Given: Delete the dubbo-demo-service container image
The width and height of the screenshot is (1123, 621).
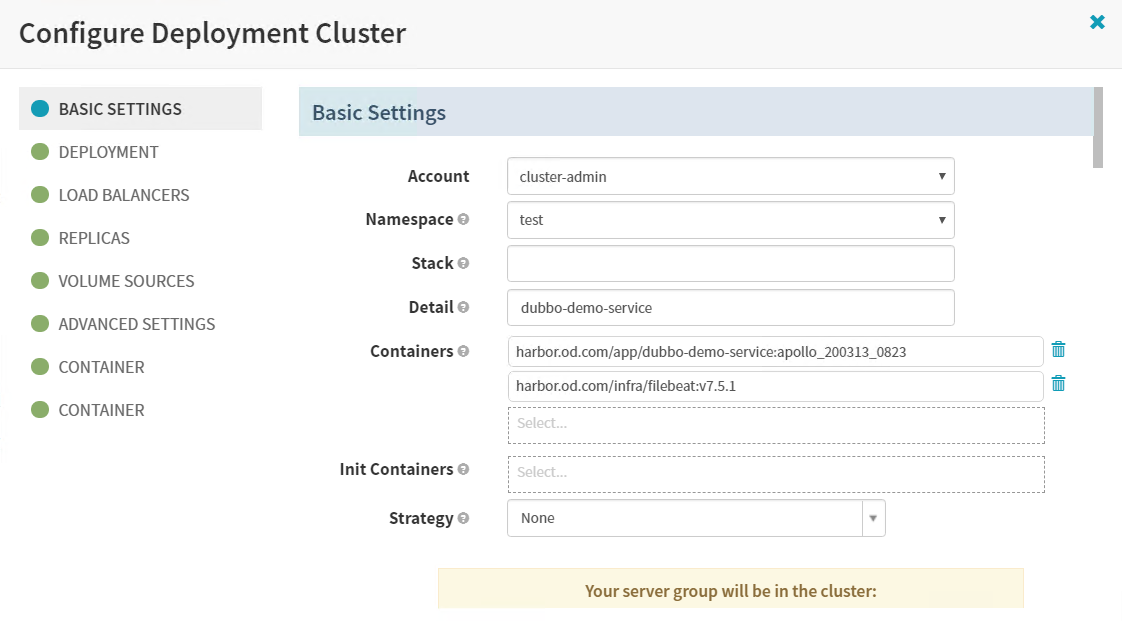Looking at the screenshot, I should (1058, 350).
